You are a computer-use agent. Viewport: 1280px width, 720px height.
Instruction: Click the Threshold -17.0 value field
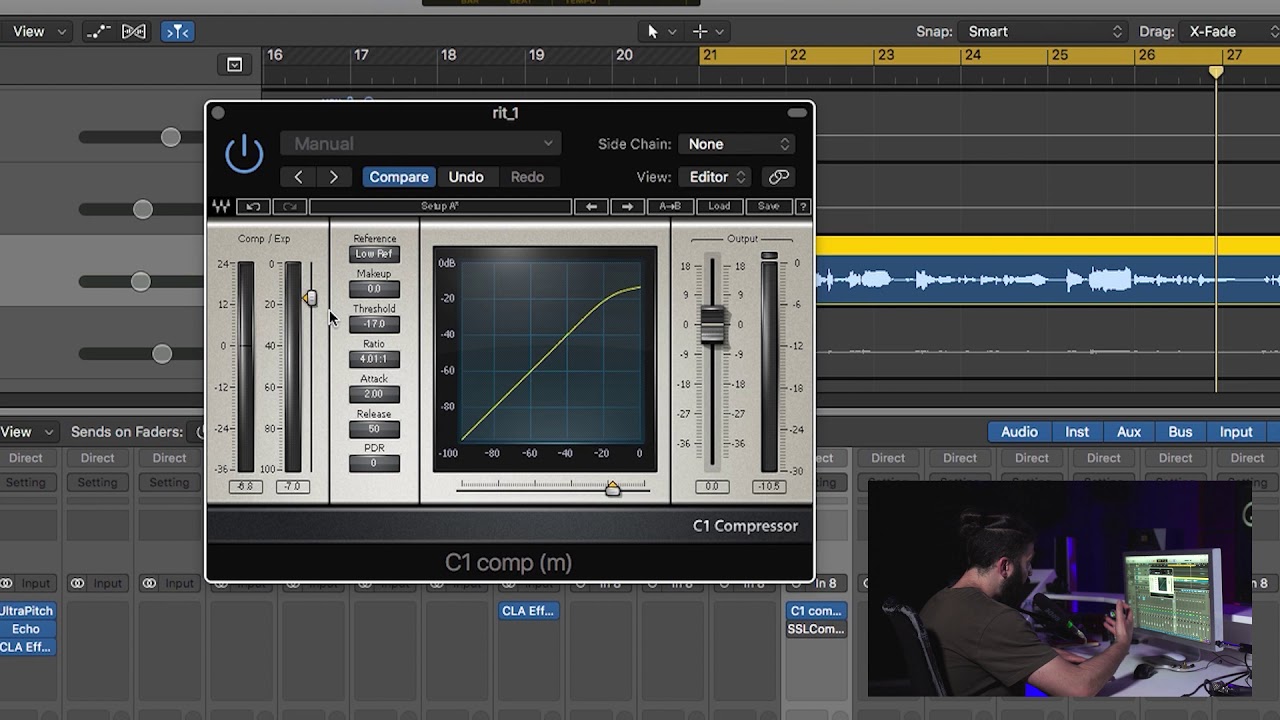374,324
